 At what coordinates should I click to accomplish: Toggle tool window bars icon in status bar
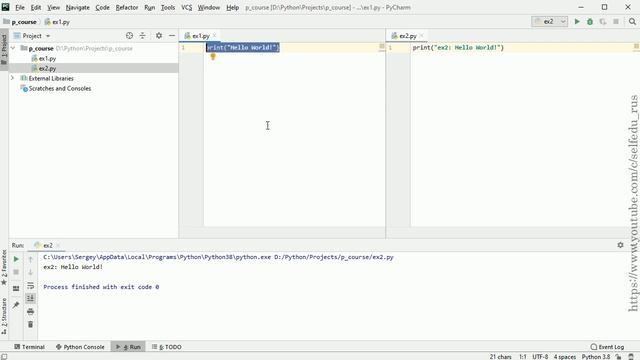(4, 357)
